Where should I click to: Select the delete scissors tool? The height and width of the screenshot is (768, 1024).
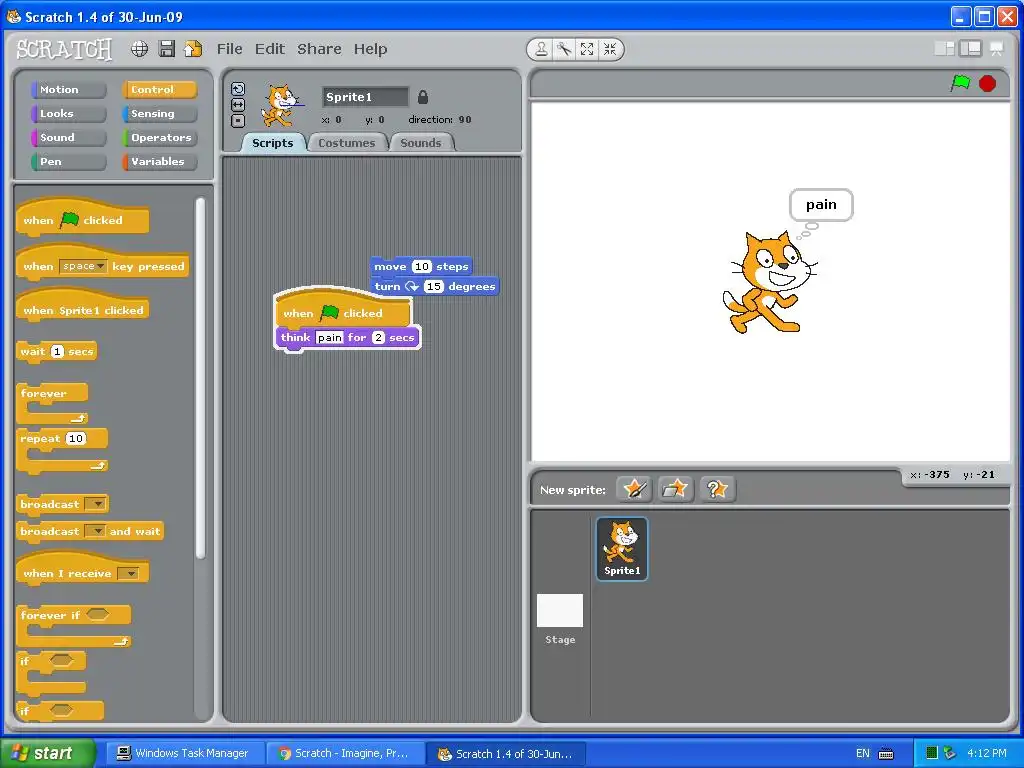click(x=564, y=49)
